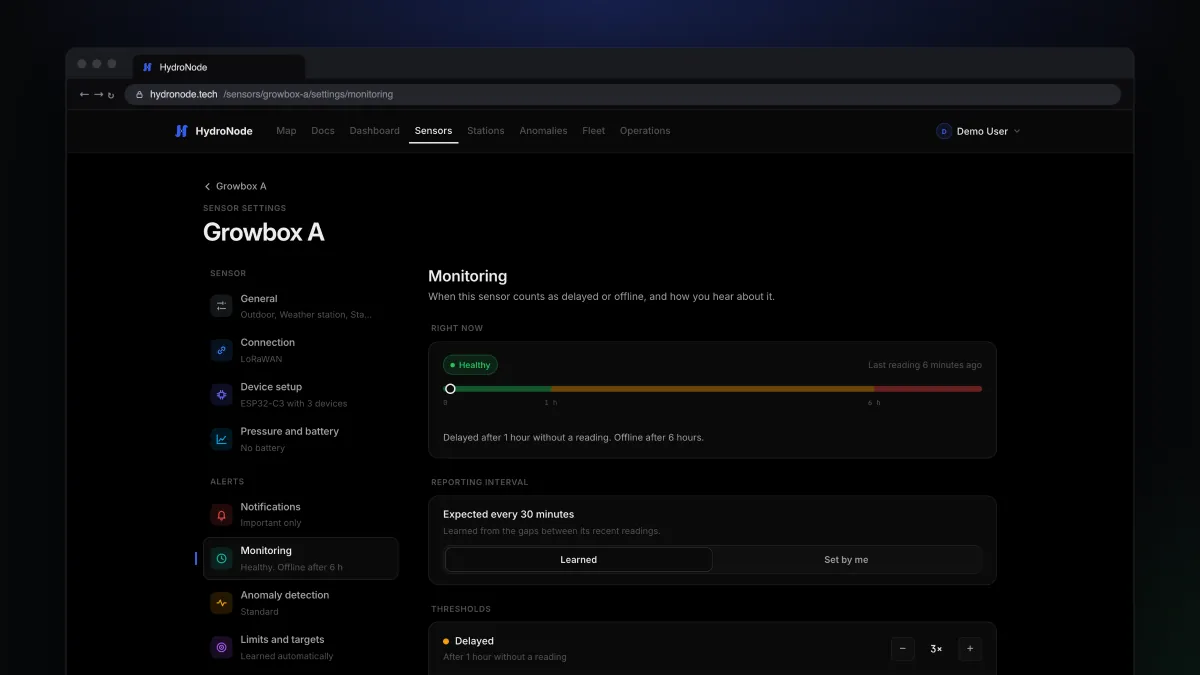1200x675 pixels.
Task: Click the white marker on the status timeline
Action: [x=450, y=389]
